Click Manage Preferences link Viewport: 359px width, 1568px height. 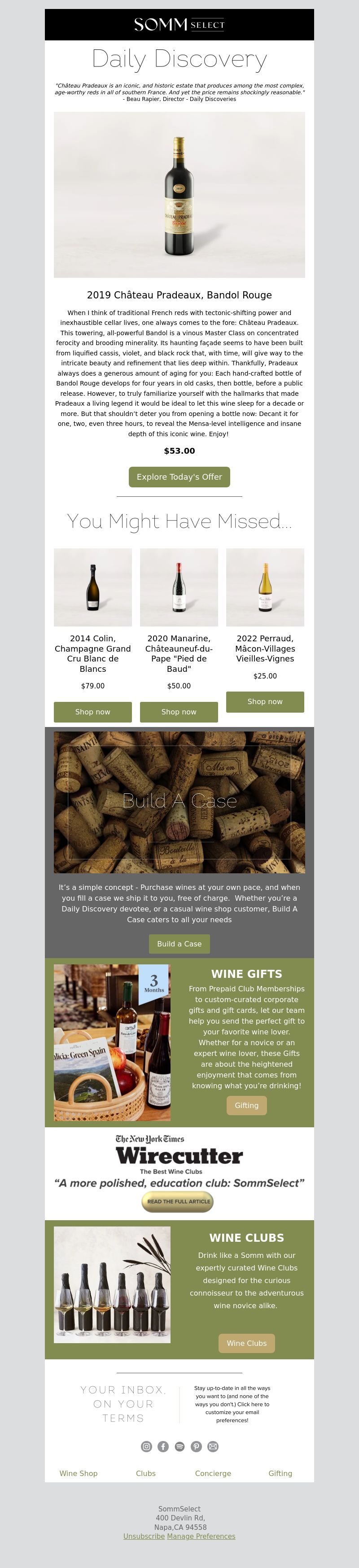[201, 1536]
